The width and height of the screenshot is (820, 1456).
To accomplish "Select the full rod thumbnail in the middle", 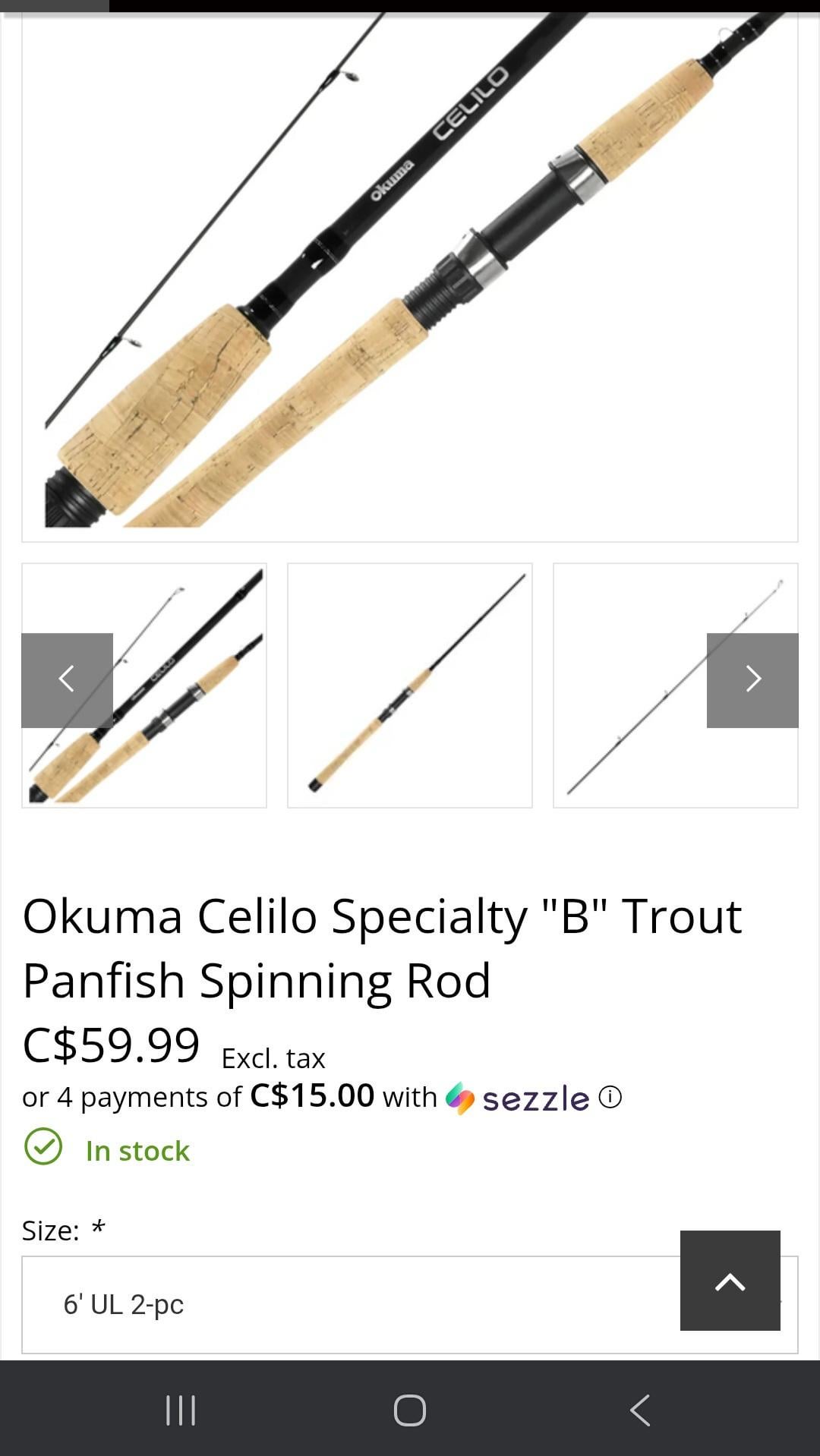I will point(410,685).
